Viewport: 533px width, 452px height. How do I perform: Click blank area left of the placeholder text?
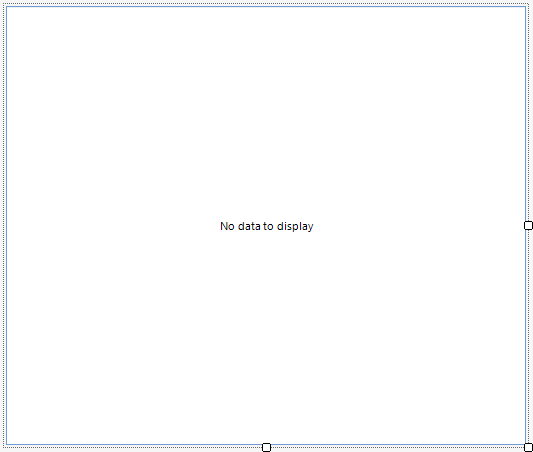tap(112, 226)
